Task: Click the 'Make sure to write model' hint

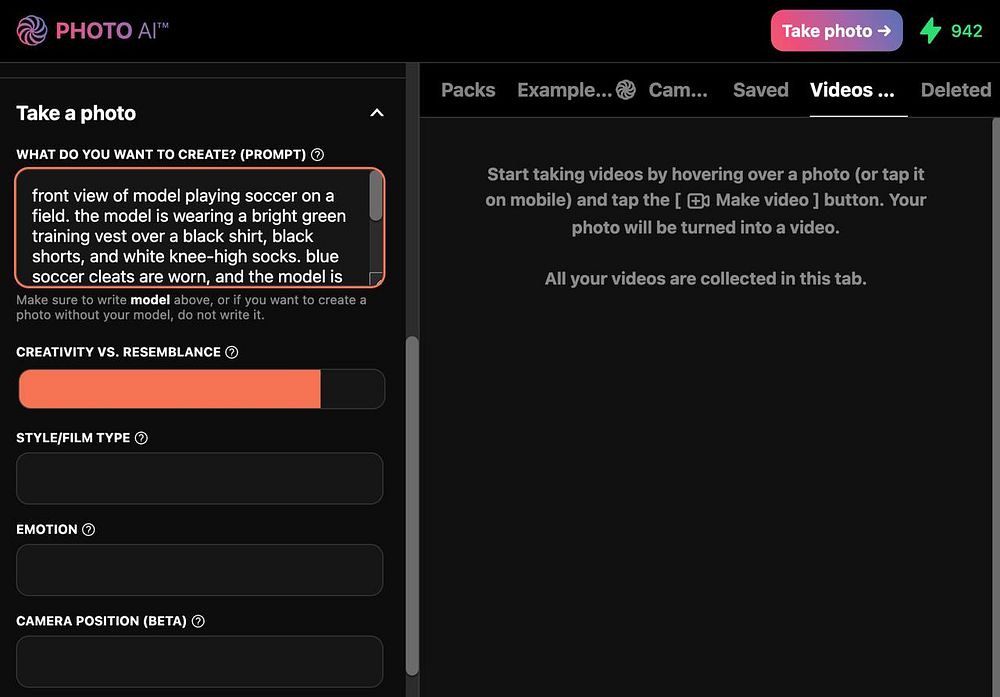Action: (x=191, y=307)
